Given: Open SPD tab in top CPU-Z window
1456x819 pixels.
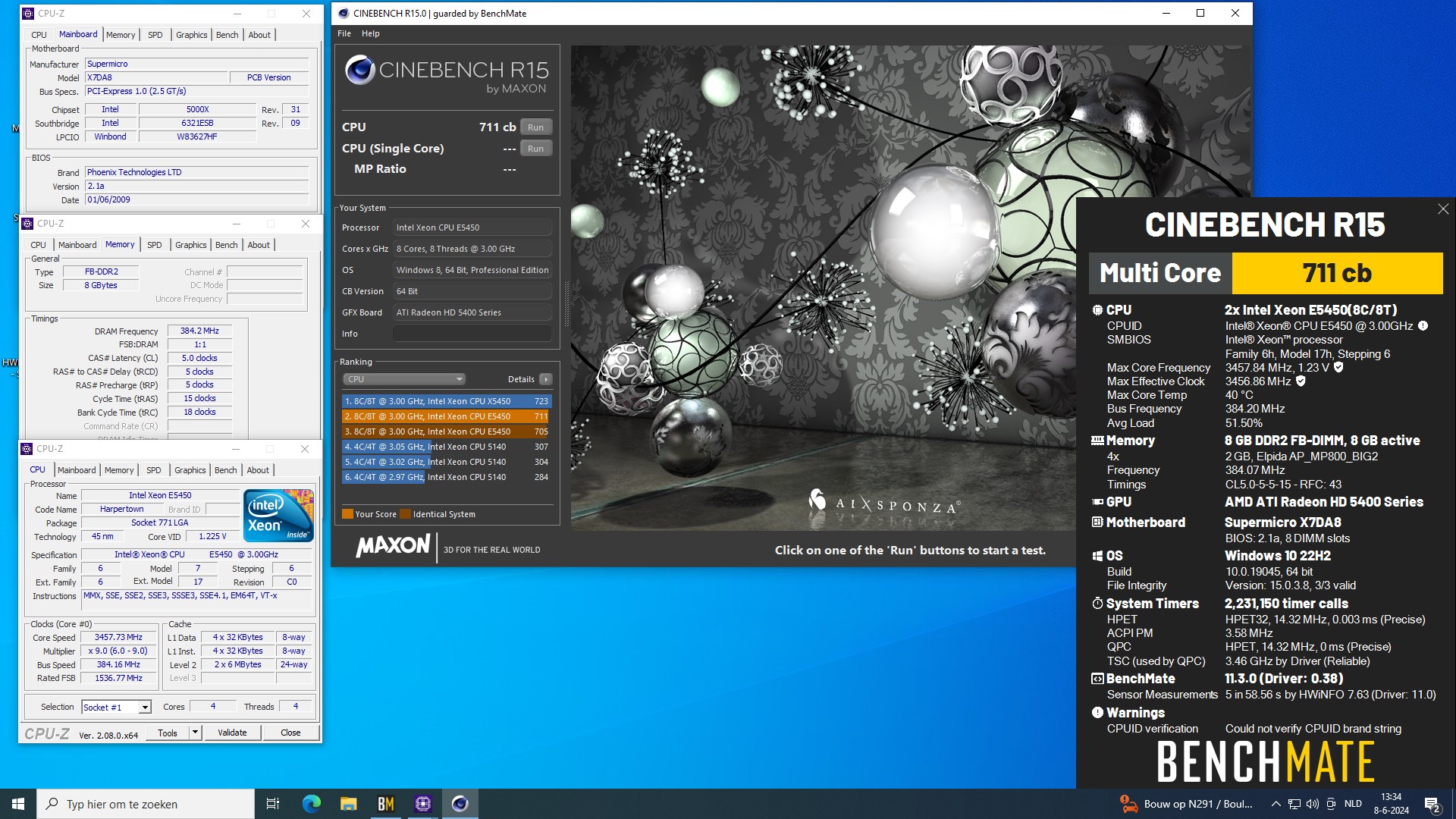Looking at the screenshot, I should (x=155, y=35).
